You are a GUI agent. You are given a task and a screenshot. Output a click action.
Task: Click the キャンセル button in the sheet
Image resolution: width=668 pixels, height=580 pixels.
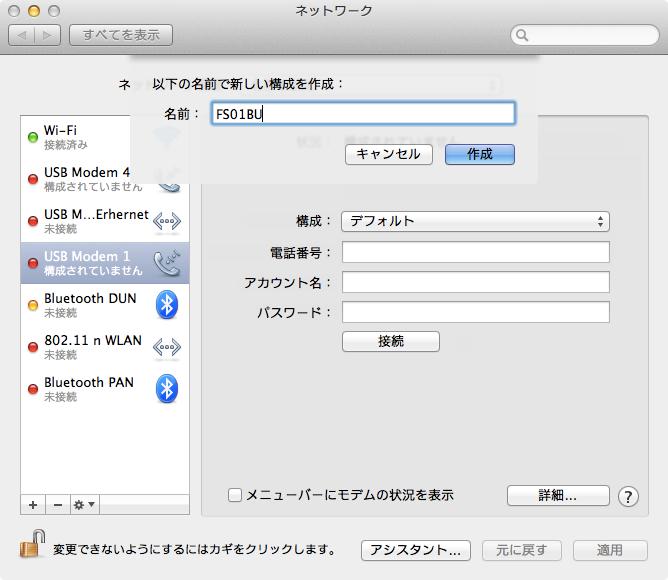[x=389, y=154]
